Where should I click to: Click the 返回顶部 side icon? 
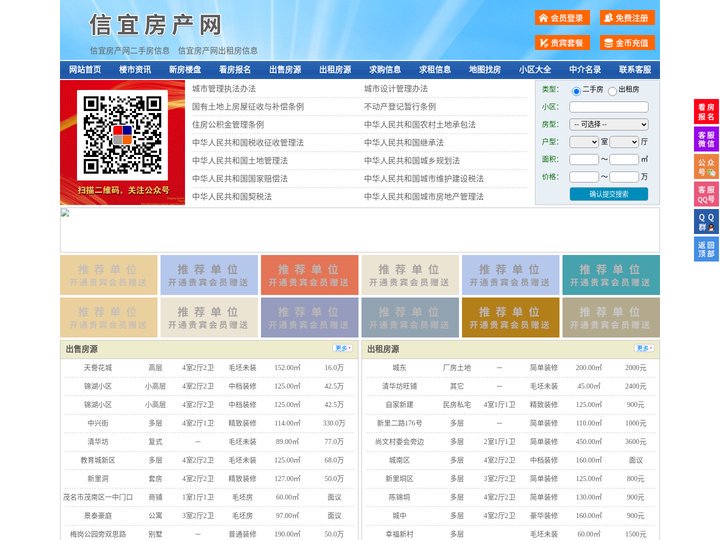tap(706, 249)
